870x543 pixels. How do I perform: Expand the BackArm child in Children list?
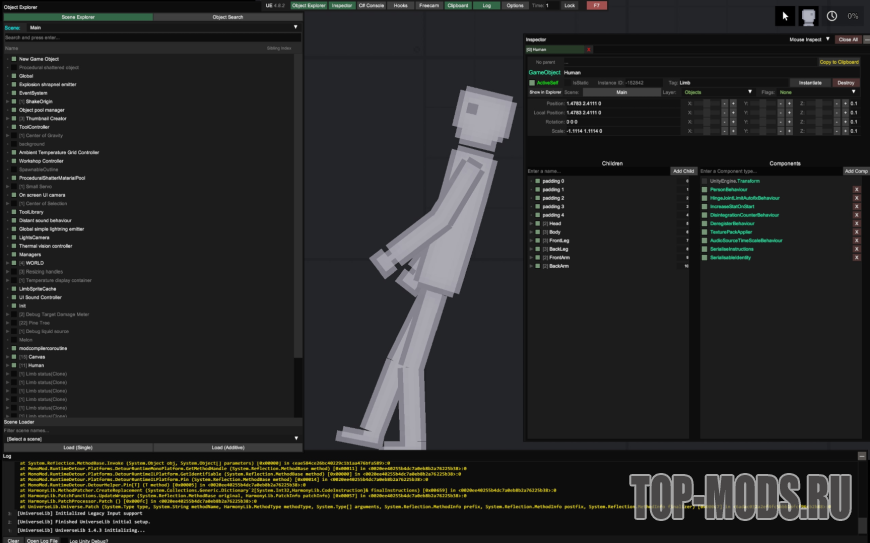click(x=531, y=266)
